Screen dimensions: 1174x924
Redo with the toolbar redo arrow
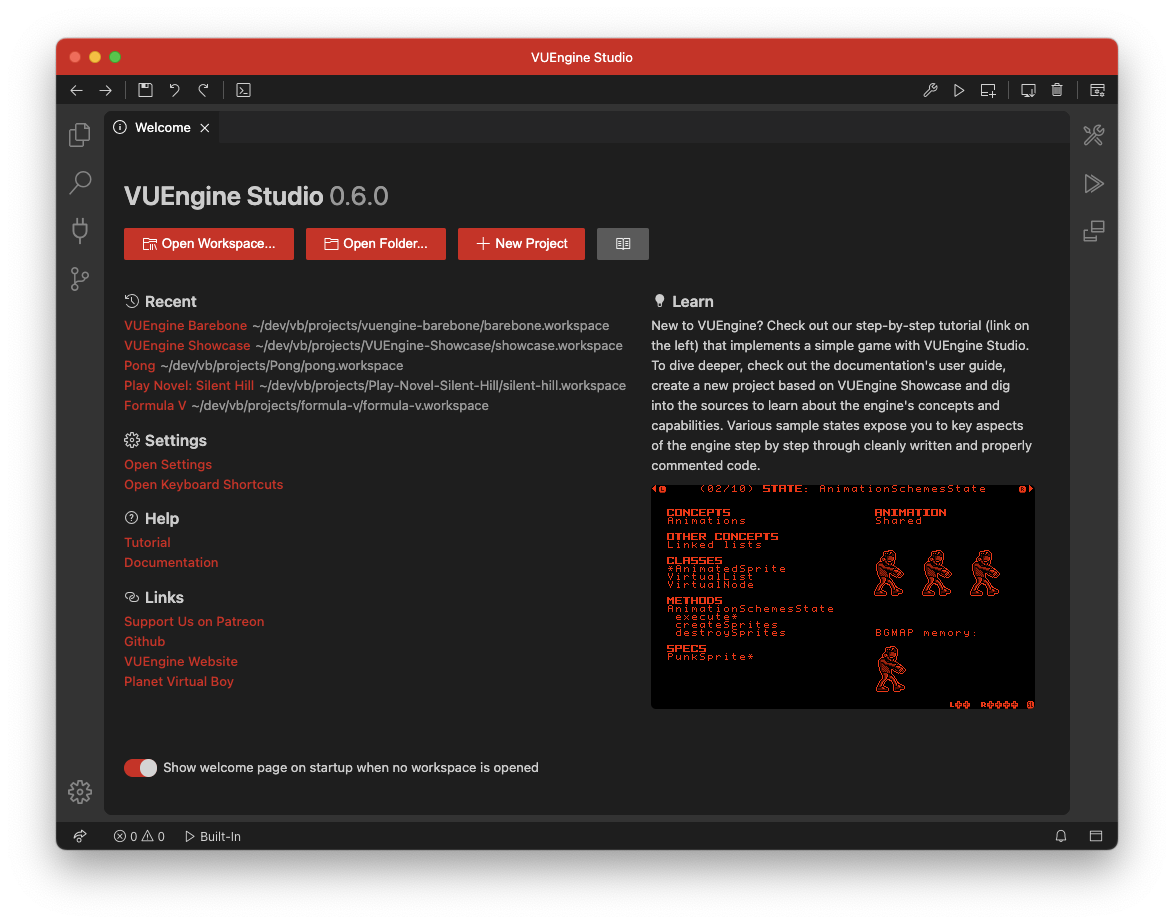(204, 91)
